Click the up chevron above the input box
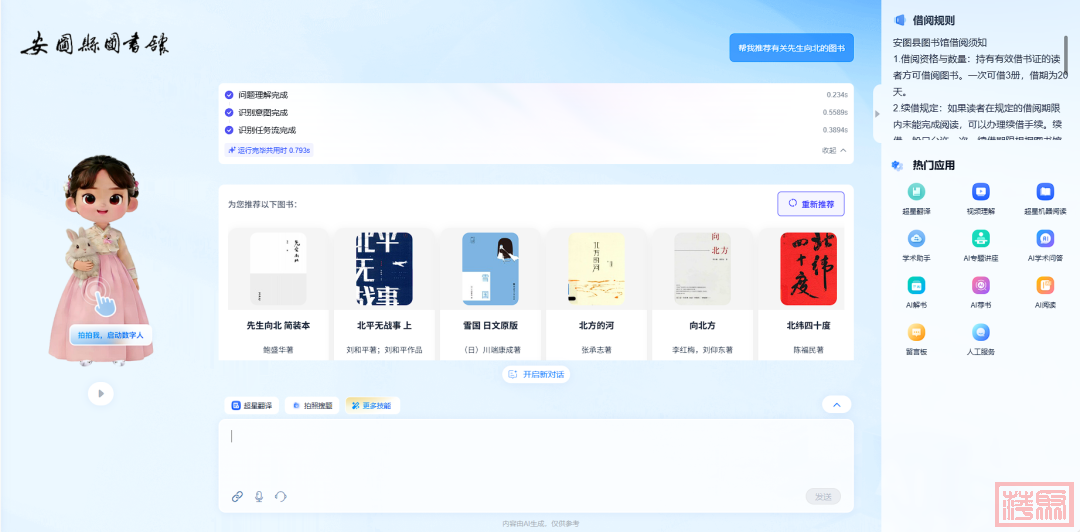 (836, 405)
